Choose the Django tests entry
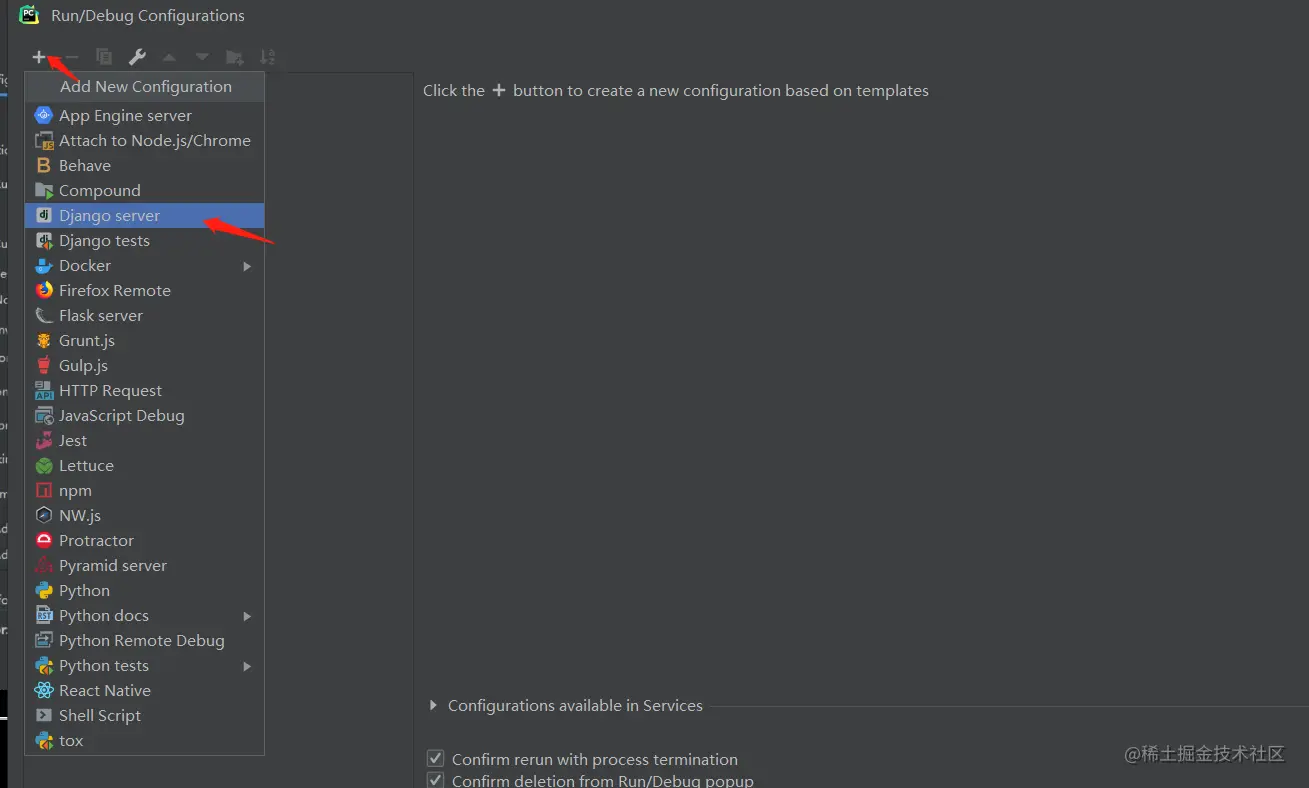The width and height of the screenshot is (1309, 788). pyautogui.click(x=145, y=240)
